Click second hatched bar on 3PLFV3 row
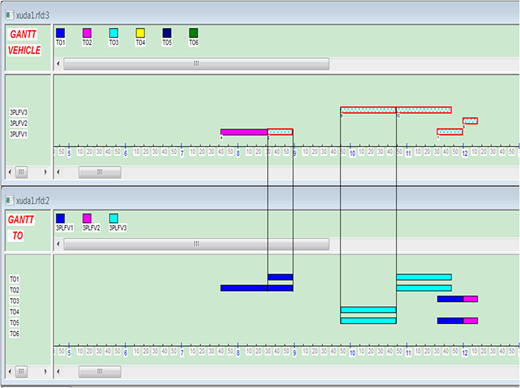The width and height of the screenshot is (520, 388). coord(424,110)
